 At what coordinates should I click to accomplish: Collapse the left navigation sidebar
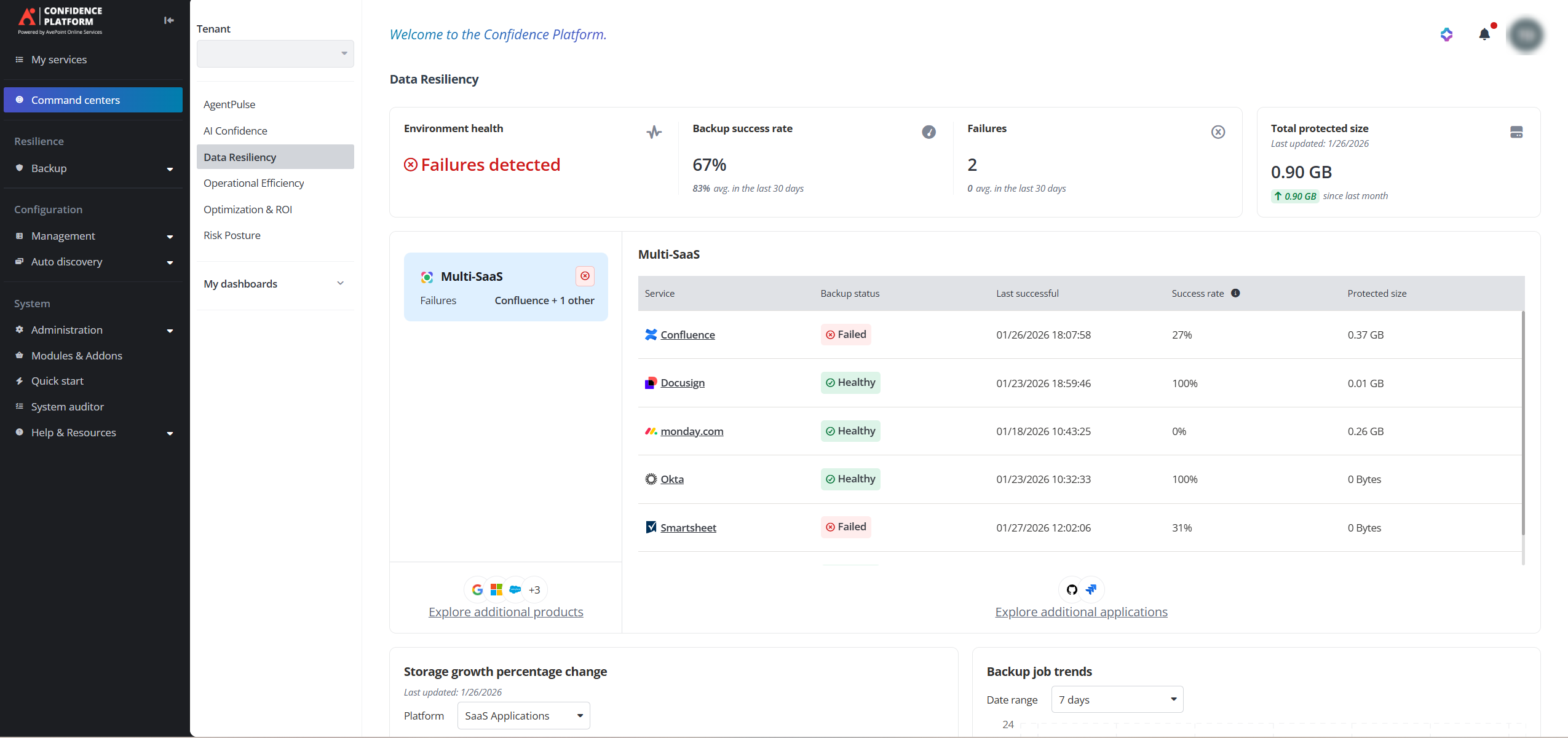(x=169, y=20)
